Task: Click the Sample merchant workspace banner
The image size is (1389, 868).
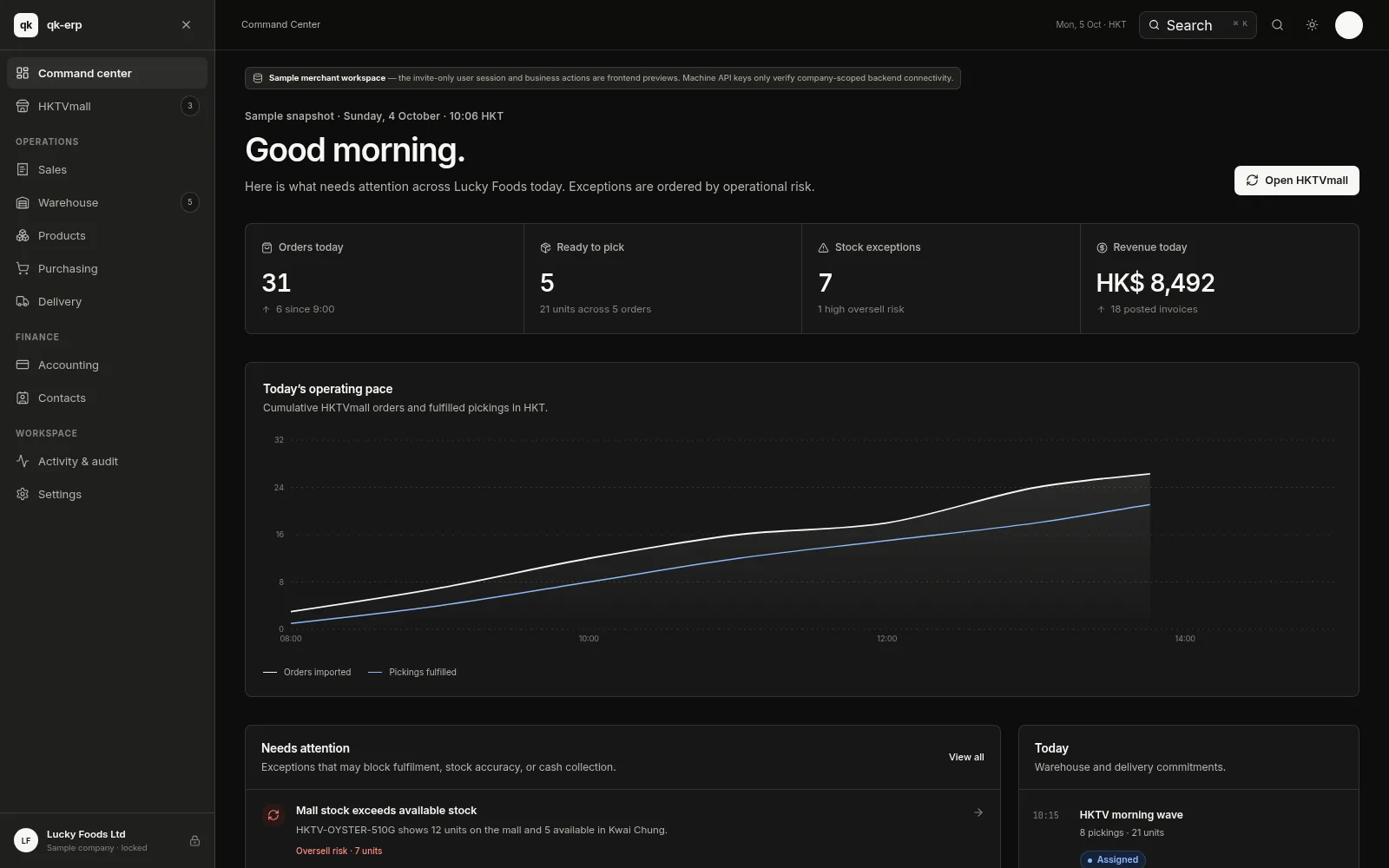Action: (602, 78)
